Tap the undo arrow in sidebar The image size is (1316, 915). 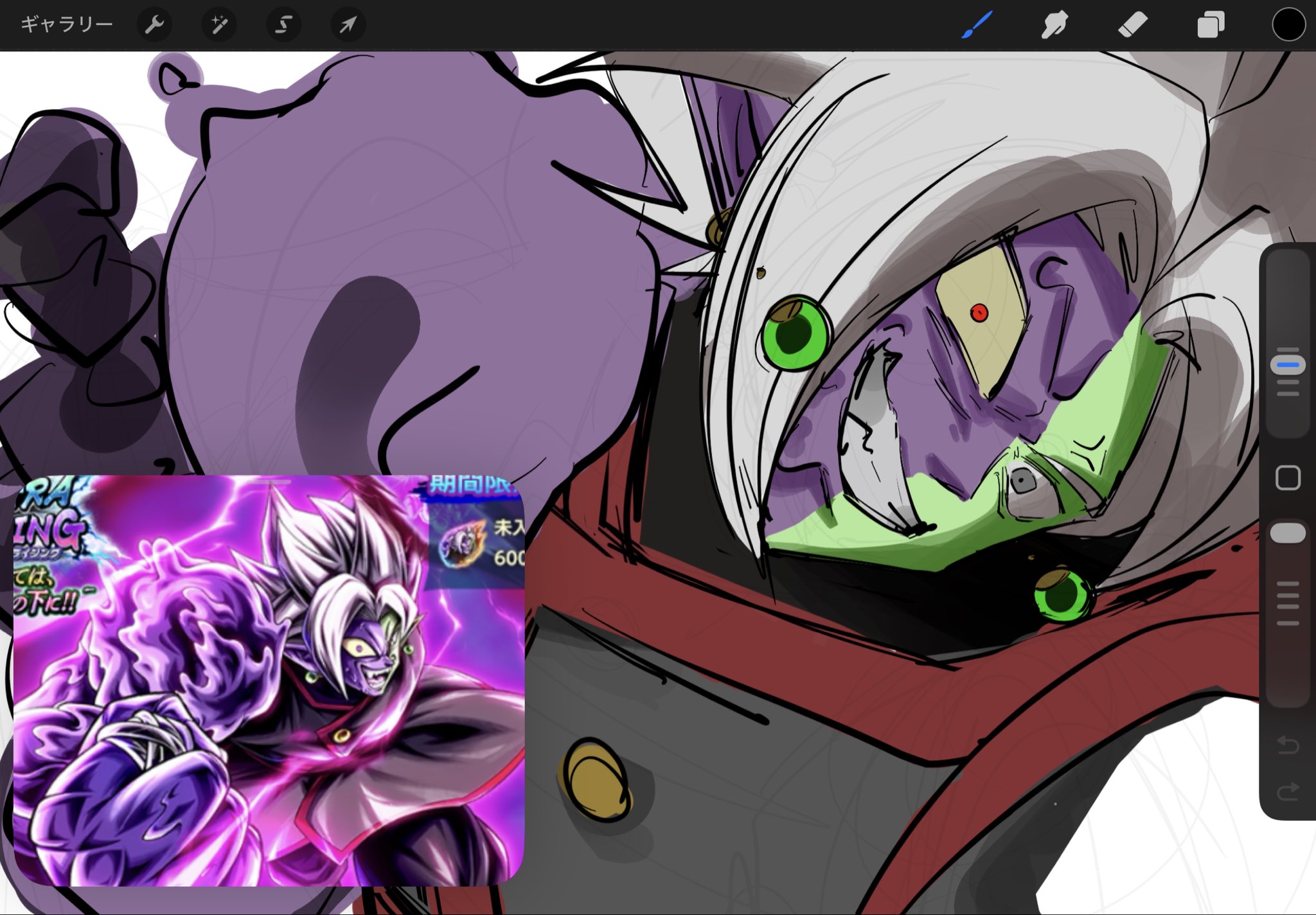tap(1288, 745)
